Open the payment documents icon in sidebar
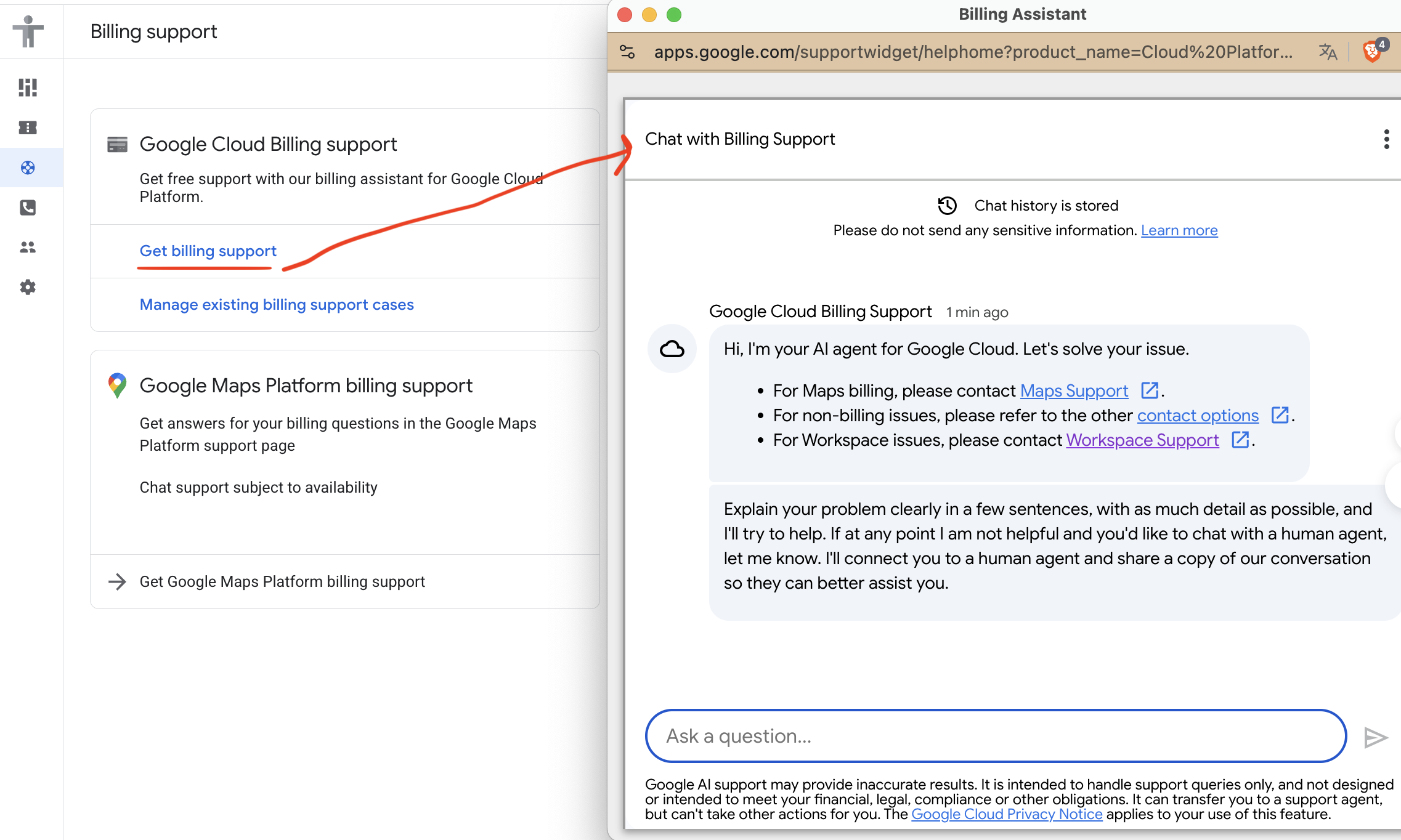This screenshot has height=840, width=1401. (x=28, y=127)
